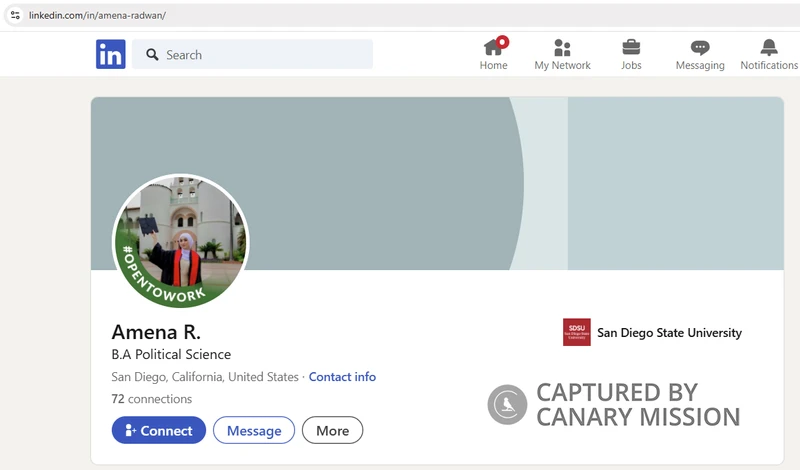Open the Contact info link
The width and height of the screenshot is (800, 470).
[342, 377]
